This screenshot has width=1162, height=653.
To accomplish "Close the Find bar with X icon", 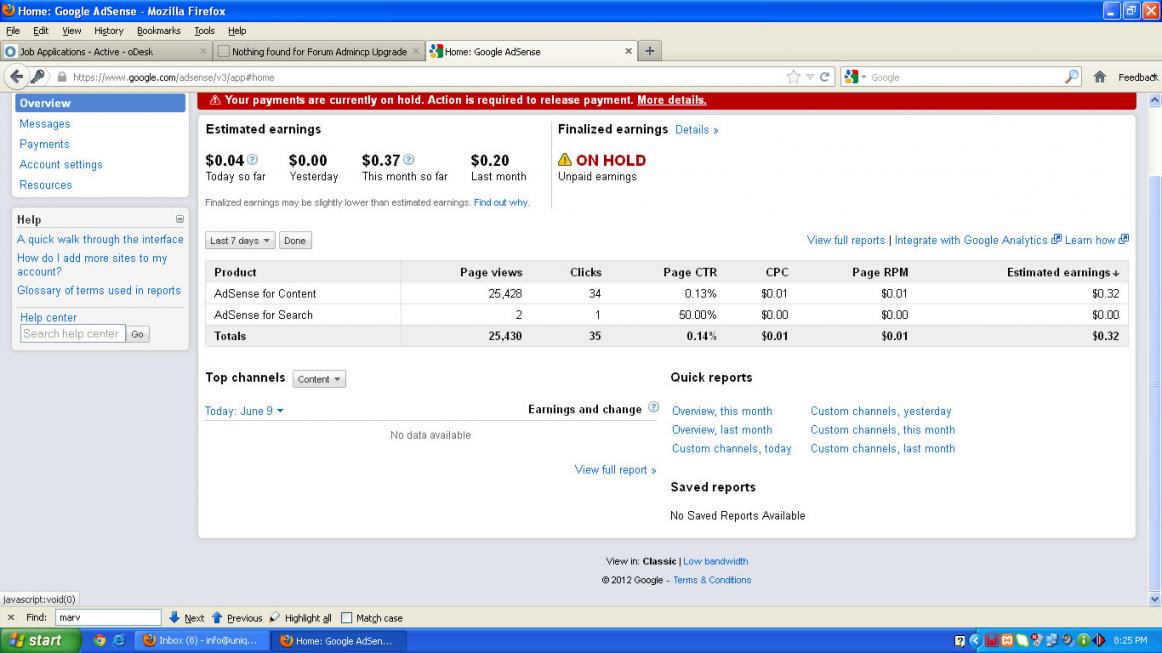I will pyautogui.click(x=10, y=617).
